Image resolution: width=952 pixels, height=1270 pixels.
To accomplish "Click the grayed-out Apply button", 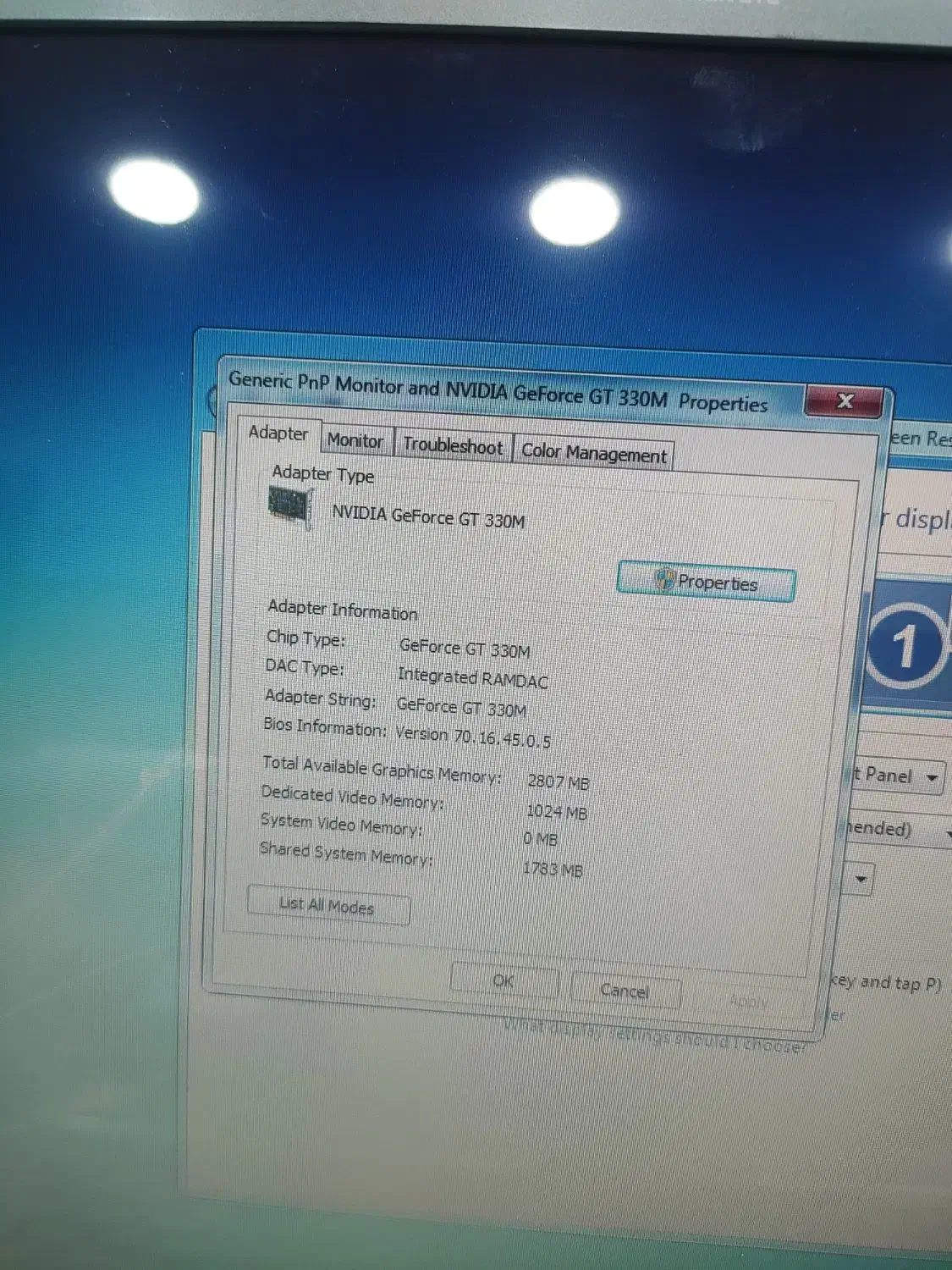I will tap(748, 1002).
